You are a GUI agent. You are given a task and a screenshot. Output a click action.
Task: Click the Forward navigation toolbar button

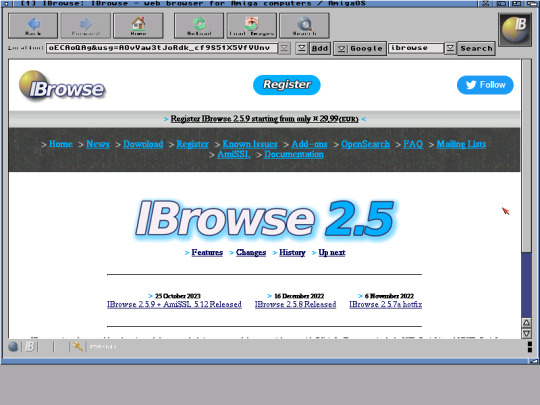[86, 26]
